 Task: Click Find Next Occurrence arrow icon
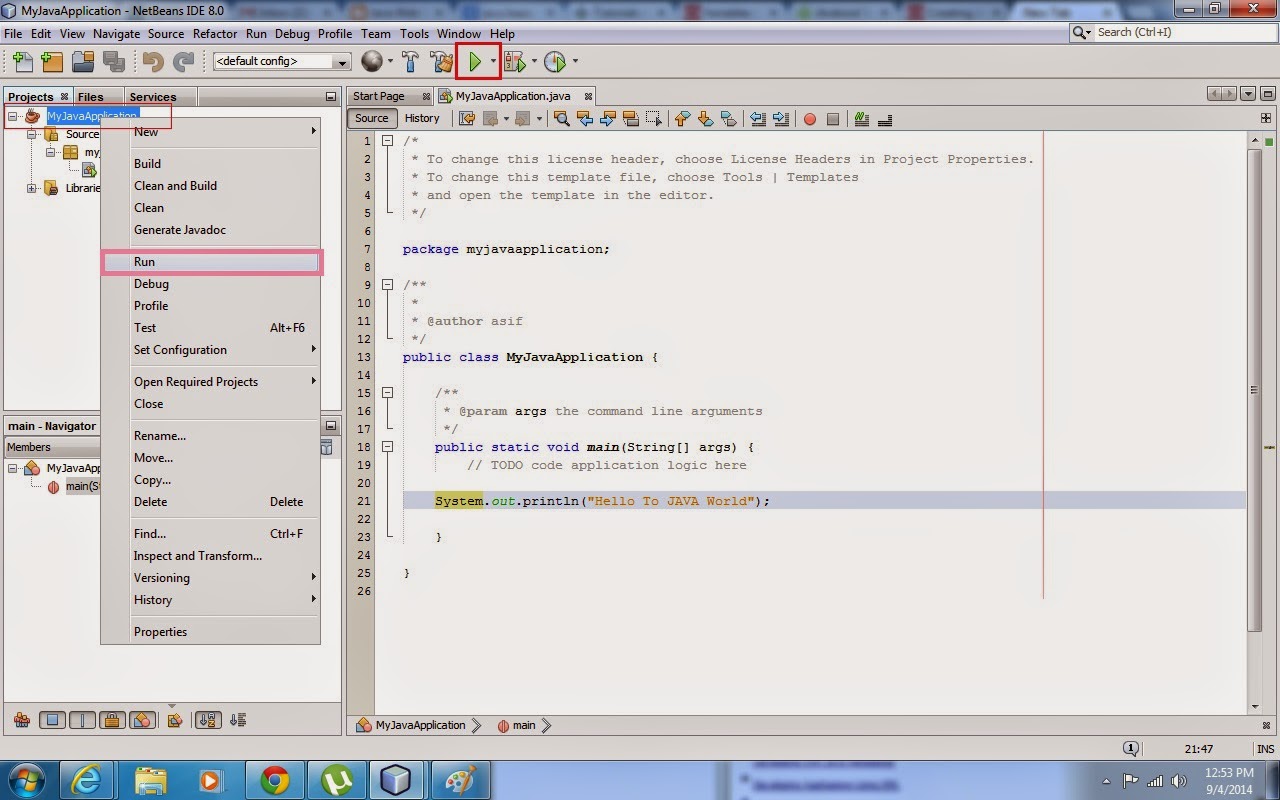[x=607, y=118]
